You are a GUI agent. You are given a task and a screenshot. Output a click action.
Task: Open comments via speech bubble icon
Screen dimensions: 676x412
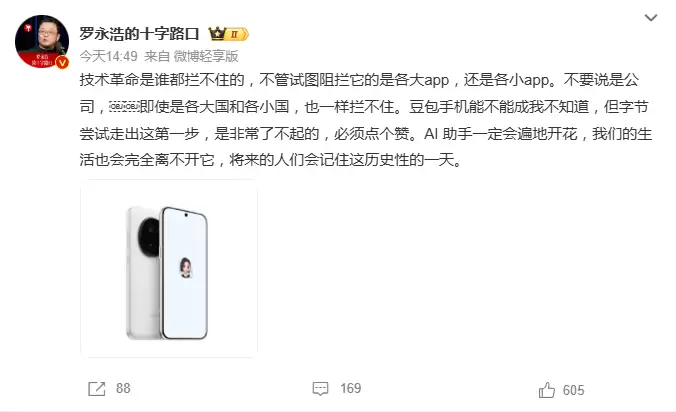coord(320,389)
